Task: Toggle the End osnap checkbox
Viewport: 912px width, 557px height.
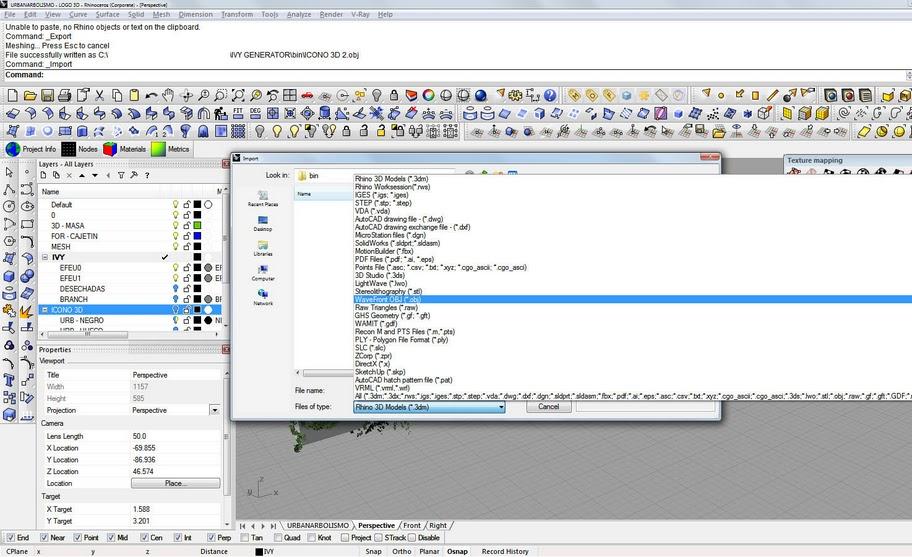Action: point(10,538)
